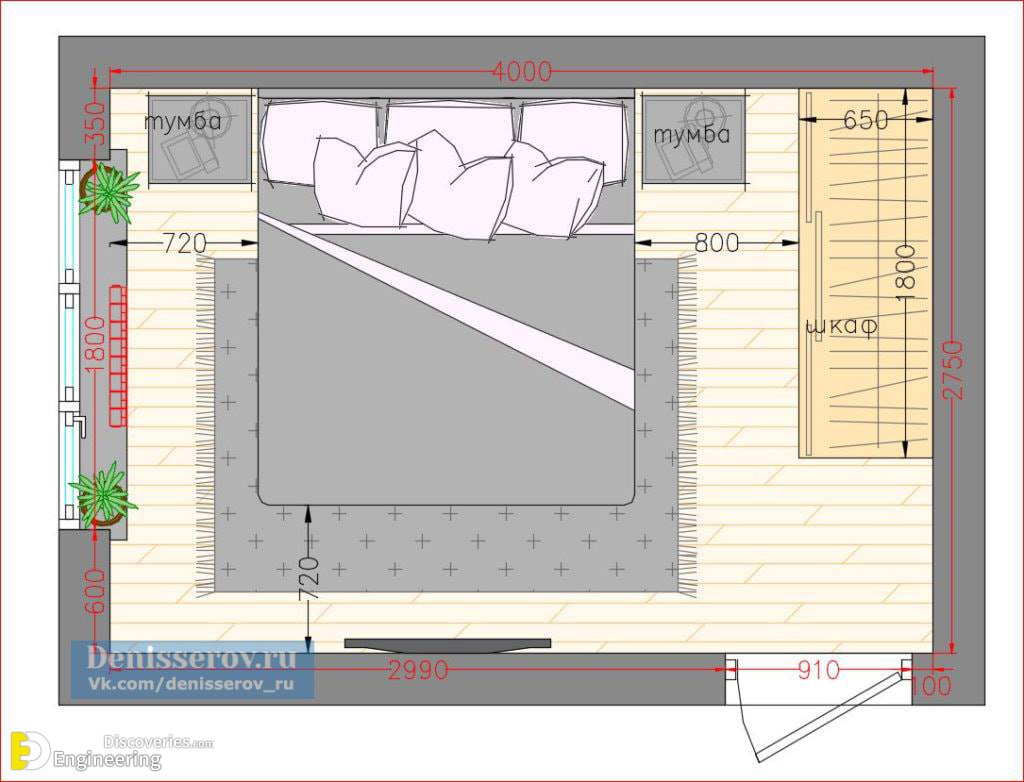1024x782 pixels.
Task: Select the 800 clearance dimension right of bed
Action: point(716,243)
